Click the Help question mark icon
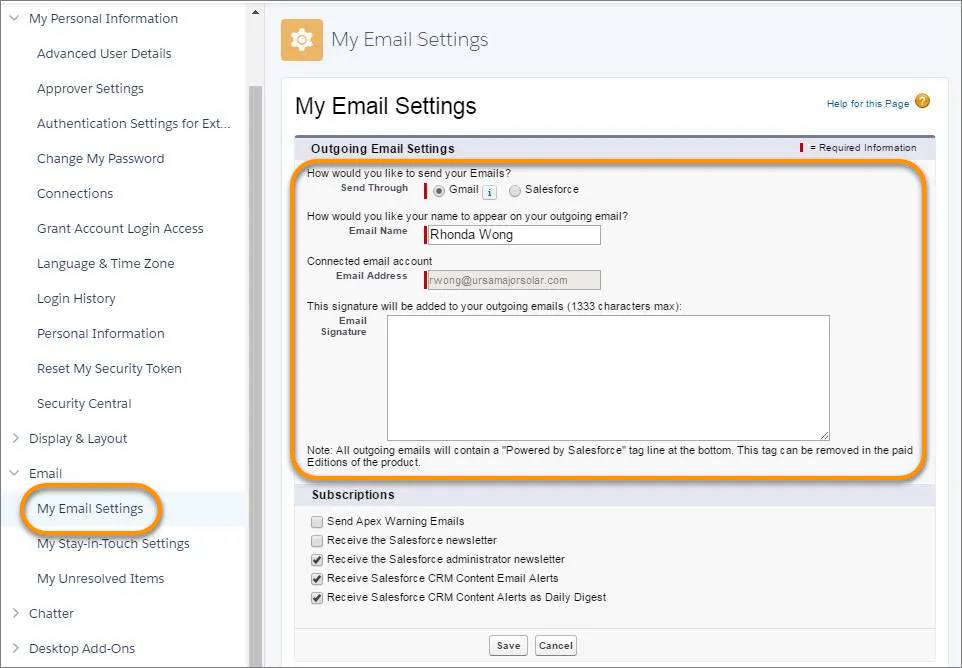The height and width of the screenshot is (668, 962). tap(922, 101)
